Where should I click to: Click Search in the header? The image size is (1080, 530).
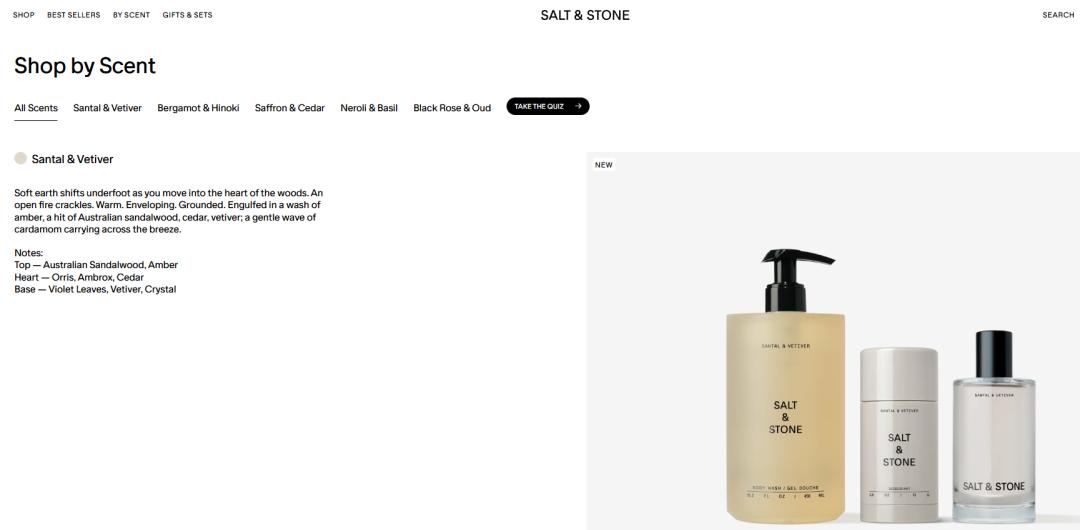(1058, 14)
